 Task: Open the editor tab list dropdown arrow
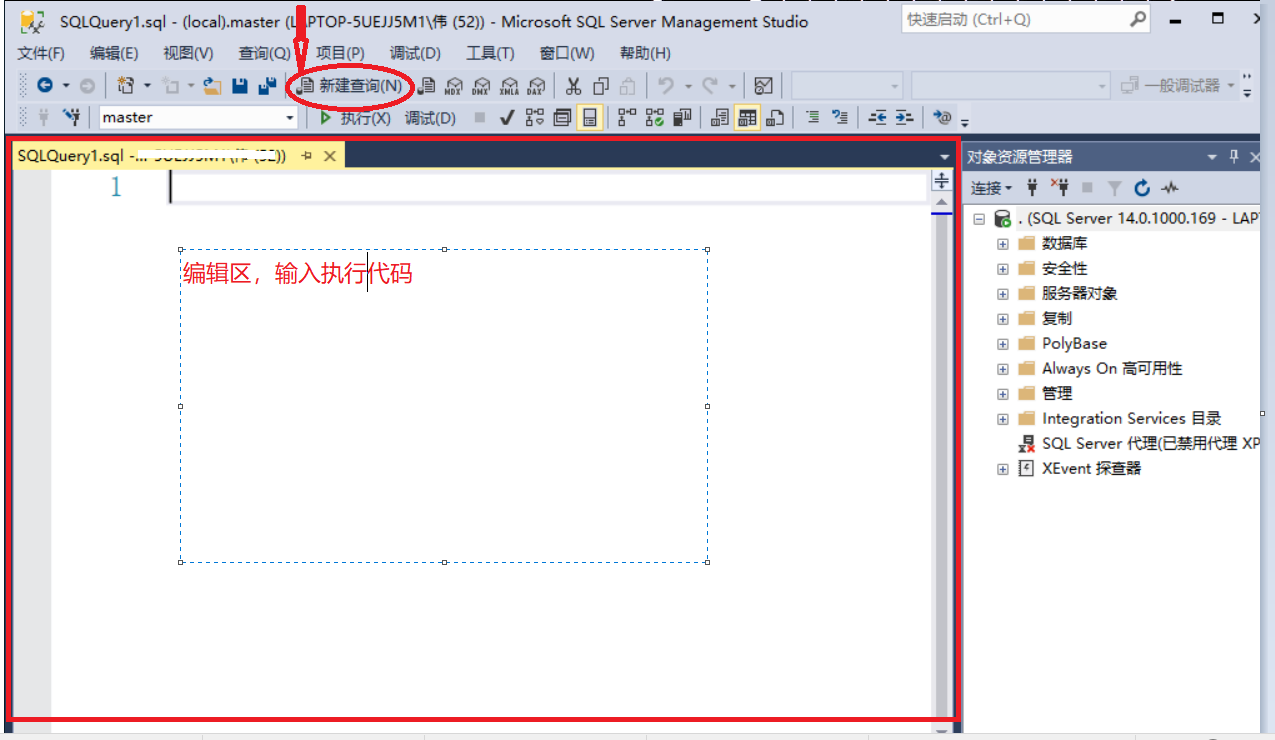(945, 157)
